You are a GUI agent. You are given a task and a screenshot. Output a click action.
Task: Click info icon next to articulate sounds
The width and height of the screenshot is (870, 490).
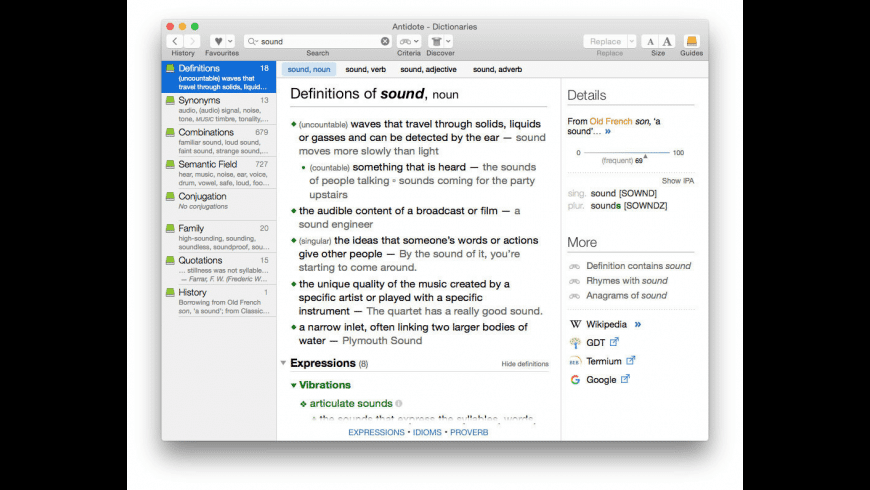point(399,403)
